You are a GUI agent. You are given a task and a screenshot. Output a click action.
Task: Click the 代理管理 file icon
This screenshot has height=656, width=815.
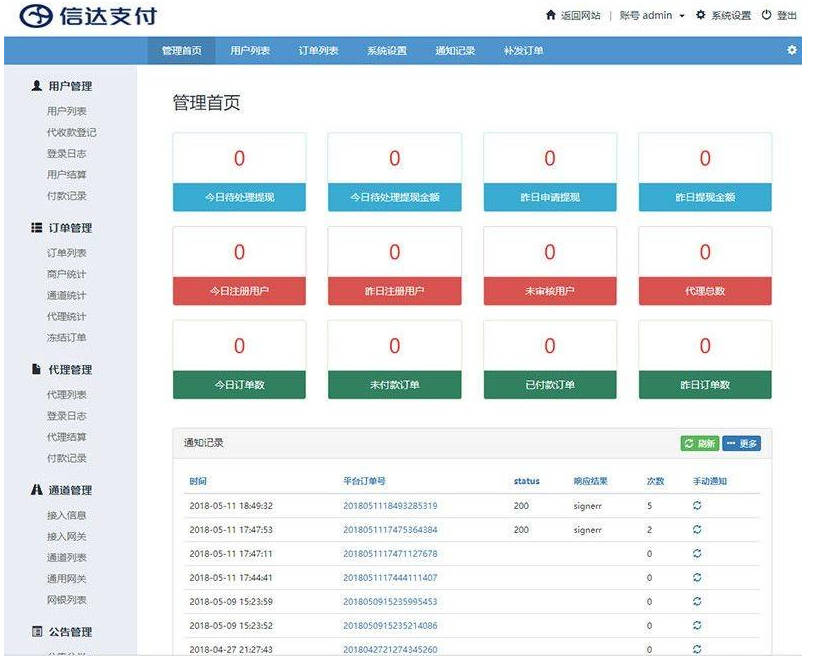36,370
